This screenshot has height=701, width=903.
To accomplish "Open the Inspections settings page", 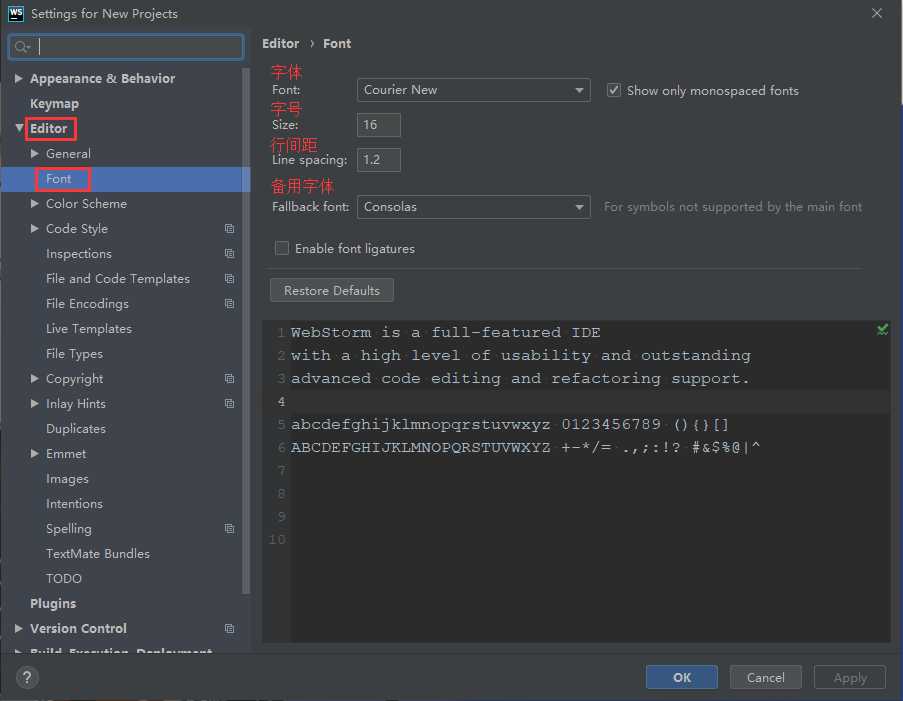I will (79, 254).
